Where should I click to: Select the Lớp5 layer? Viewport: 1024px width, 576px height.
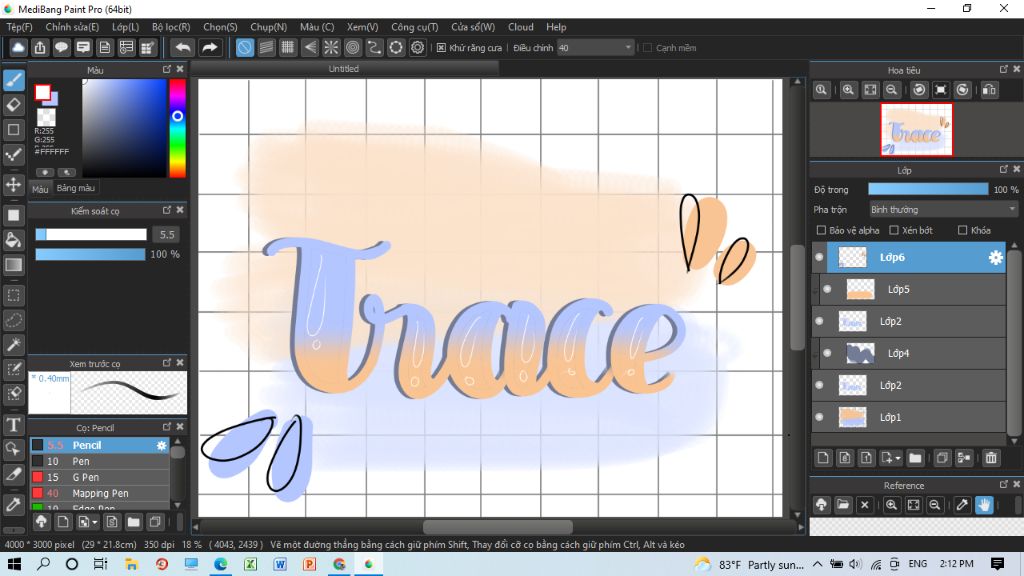912,289
